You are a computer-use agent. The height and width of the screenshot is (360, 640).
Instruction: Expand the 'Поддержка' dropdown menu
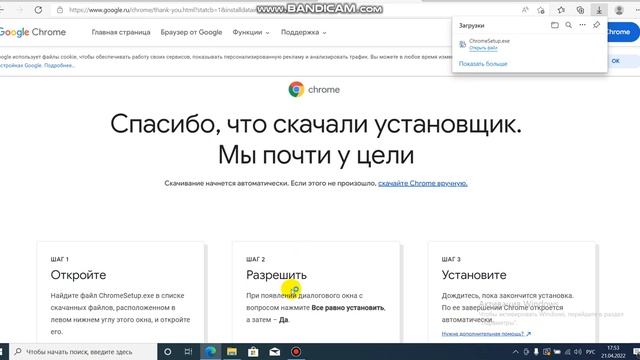click(303, 32)
